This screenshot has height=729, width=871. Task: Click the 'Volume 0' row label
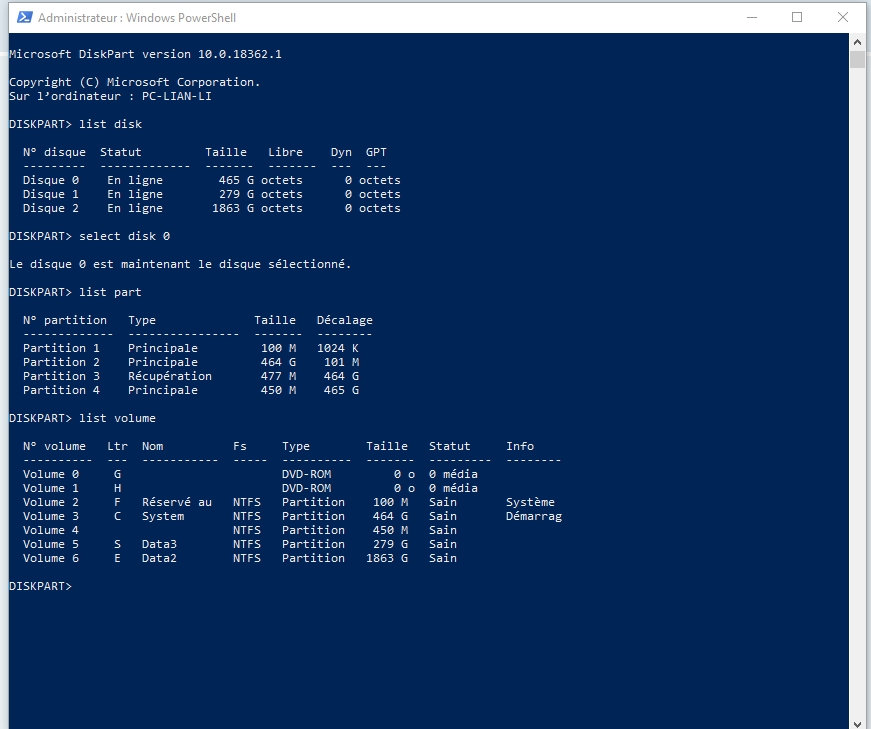click(51, 474)
